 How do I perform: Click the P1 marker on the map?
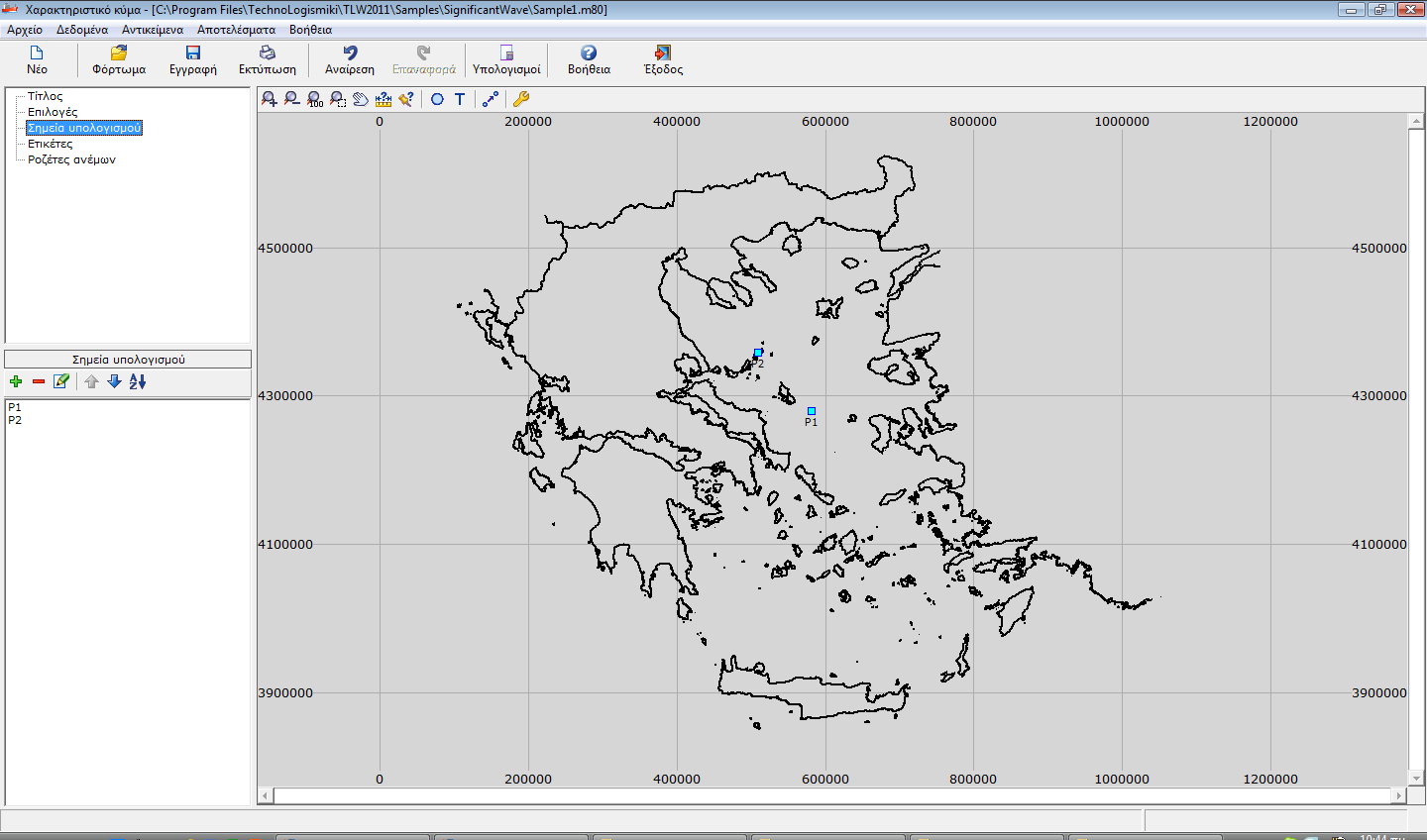[811, 411]
